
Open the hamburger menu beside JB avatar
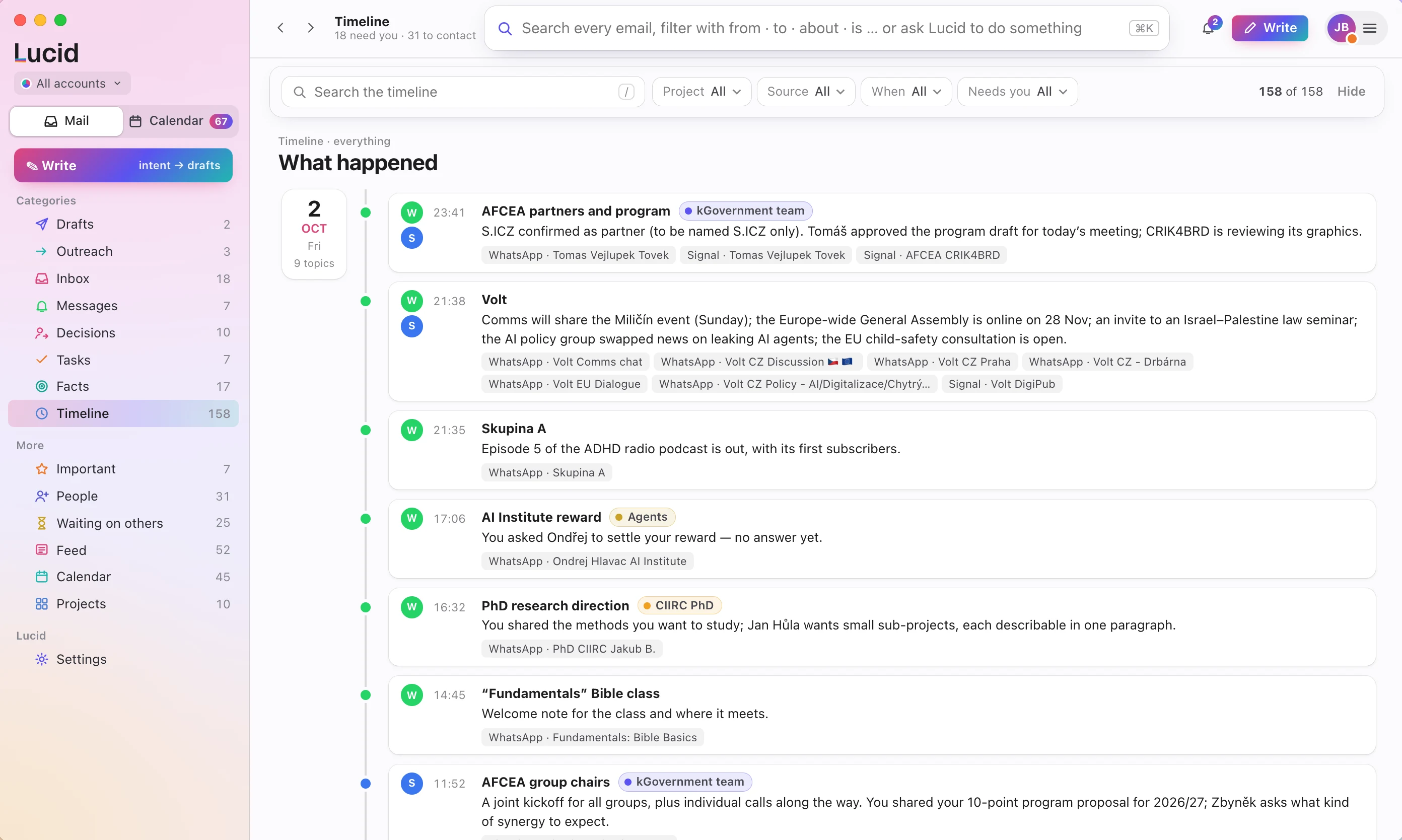pos(1369,28)
